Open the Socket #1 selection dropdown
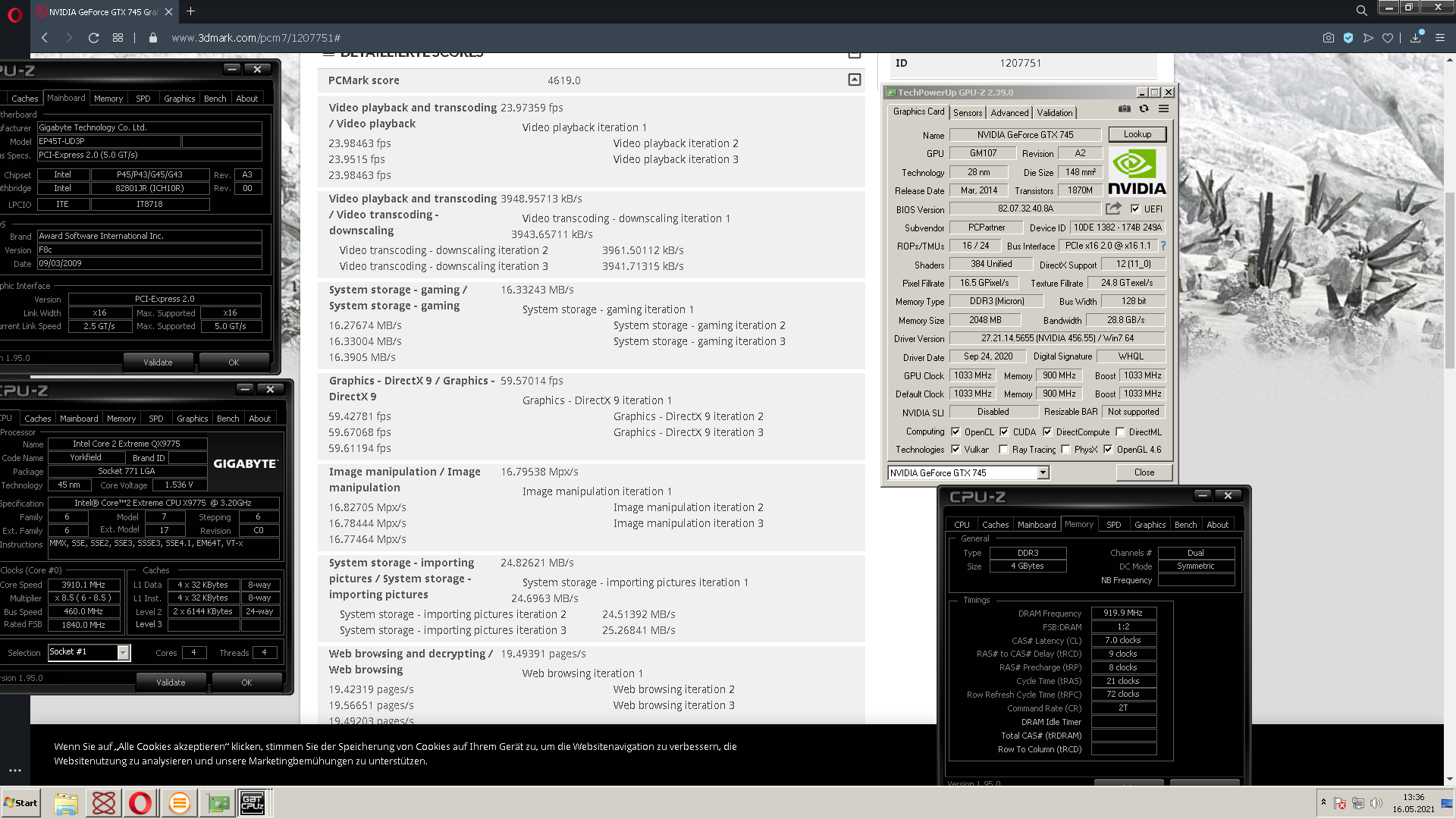Image resolution: width=1456 pixels, height=819 pixels. point(124,652)
